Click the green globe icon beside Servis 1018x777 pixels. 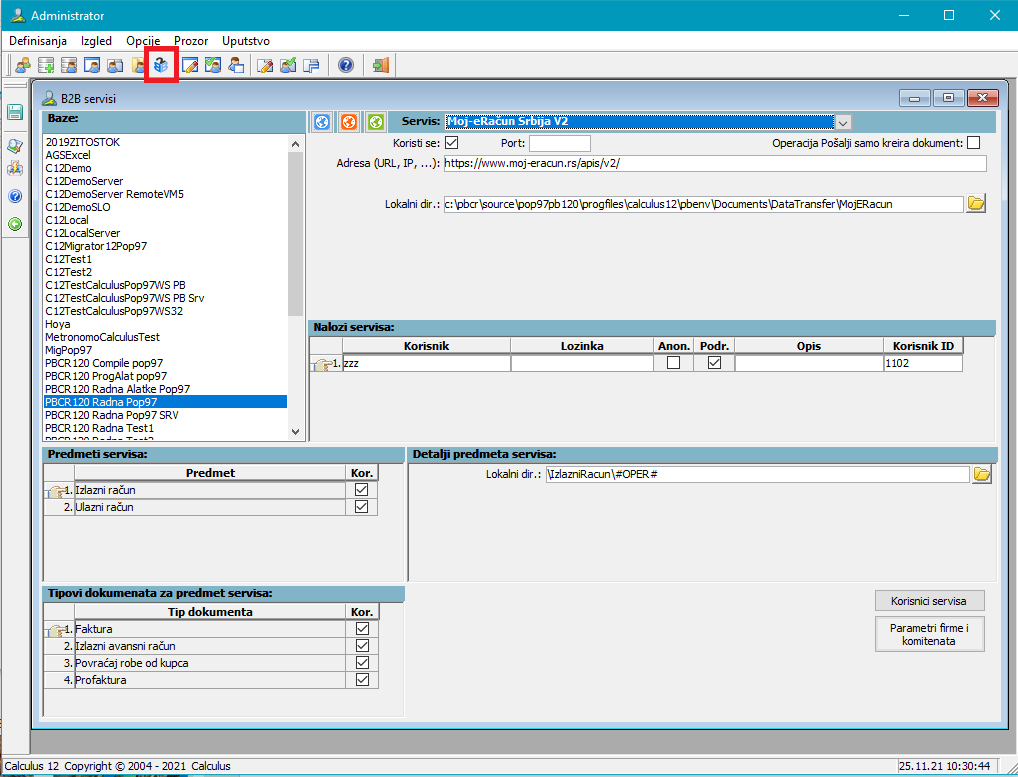pos(375,122)
